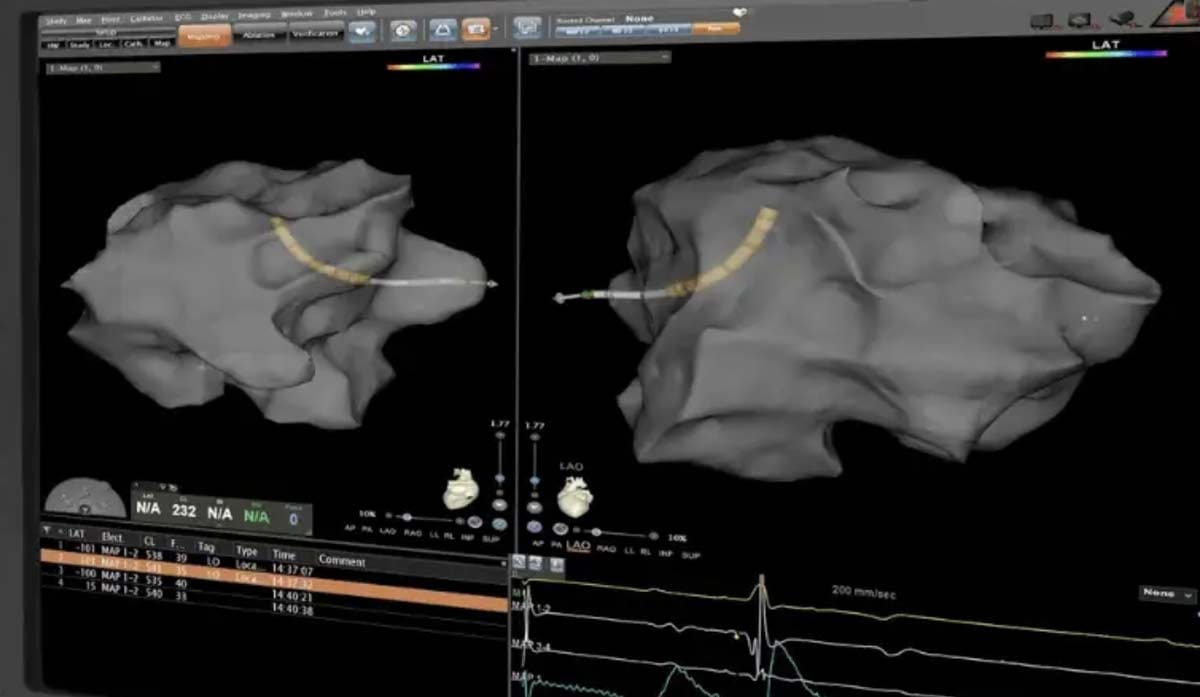Click round icon above right AP label
The height and width of the screenshot is (697, 1200).
pyautogui.click(x=535, y=527)
